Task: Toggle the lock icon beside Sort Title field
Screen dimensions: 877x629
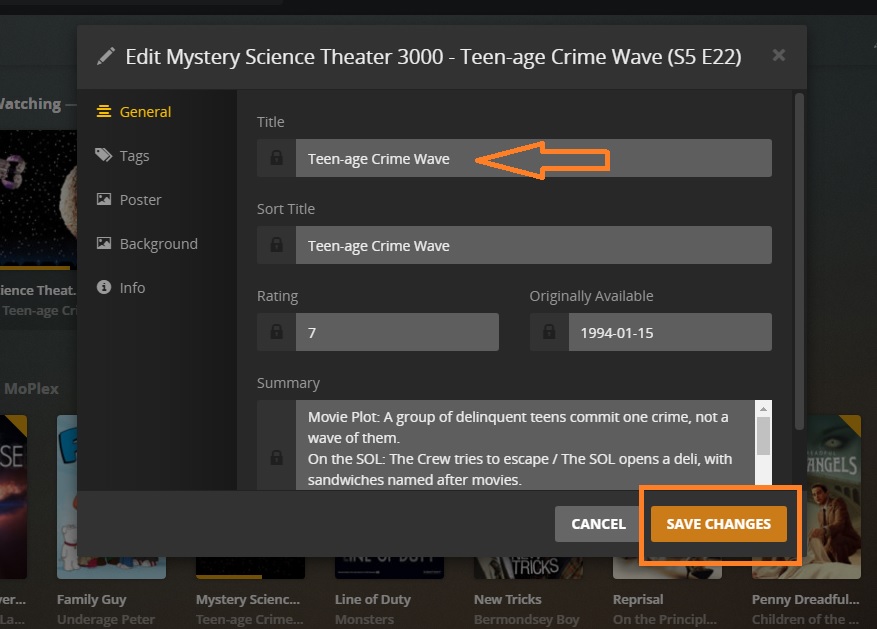Action: click(276, 245)
